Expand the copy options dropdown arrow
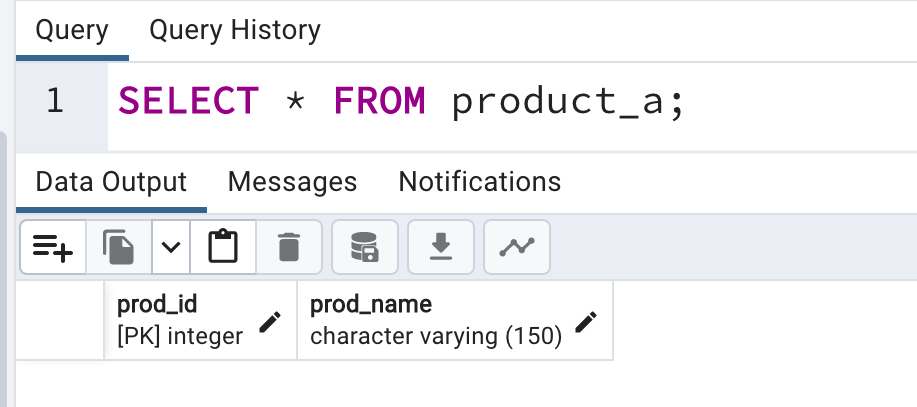 171,247
